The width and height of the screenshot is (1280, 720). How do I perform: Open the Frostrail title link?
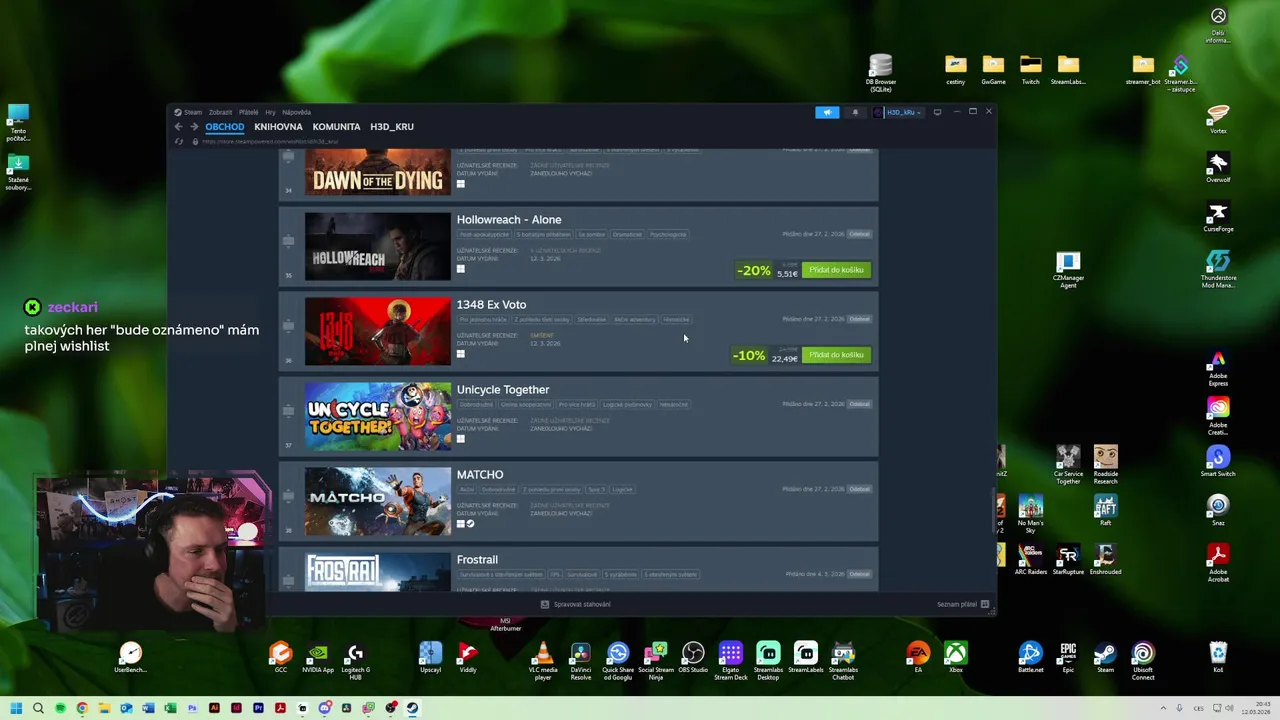click(x=477, y=560)
